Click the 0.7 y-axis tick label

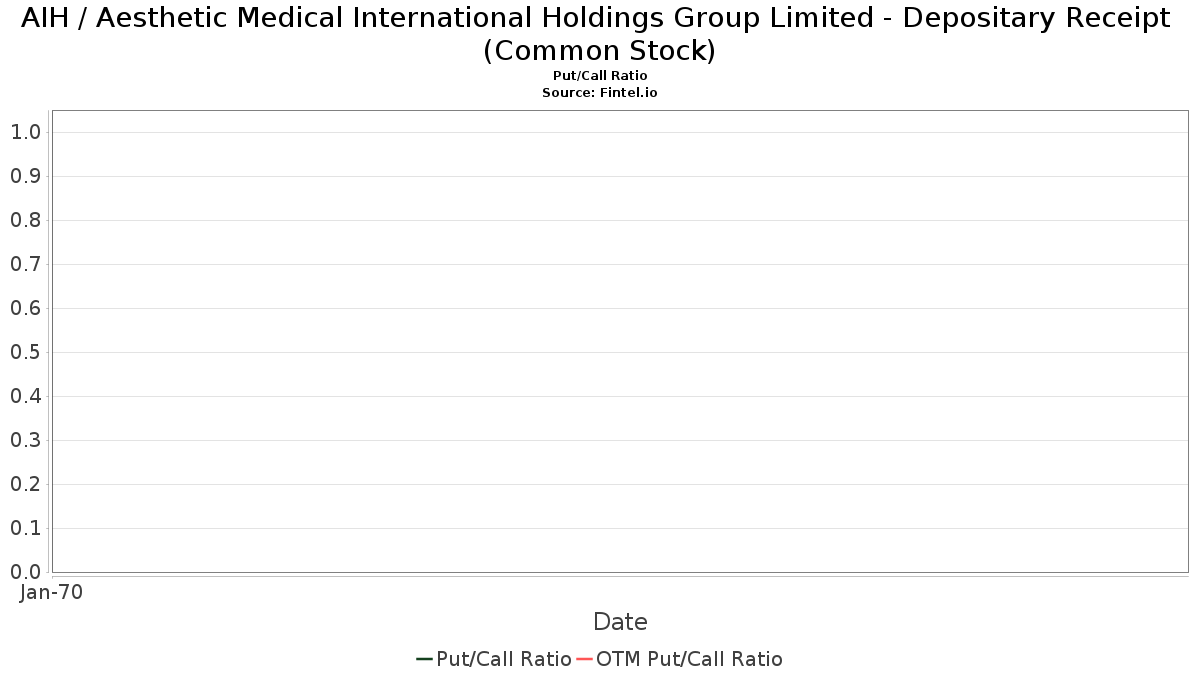25,264
